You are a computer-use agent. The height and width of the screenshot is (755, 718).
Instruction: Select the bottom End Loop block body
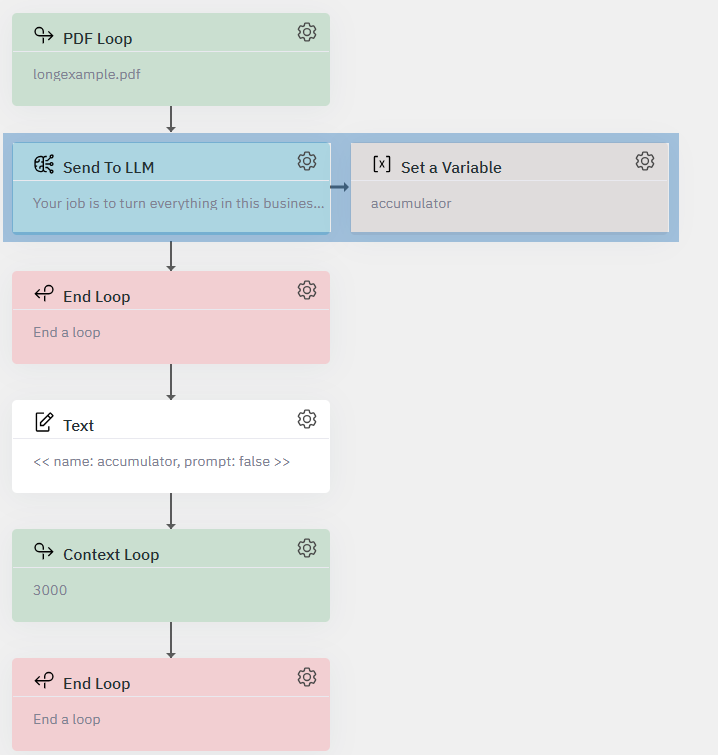[x=171, y=723]
